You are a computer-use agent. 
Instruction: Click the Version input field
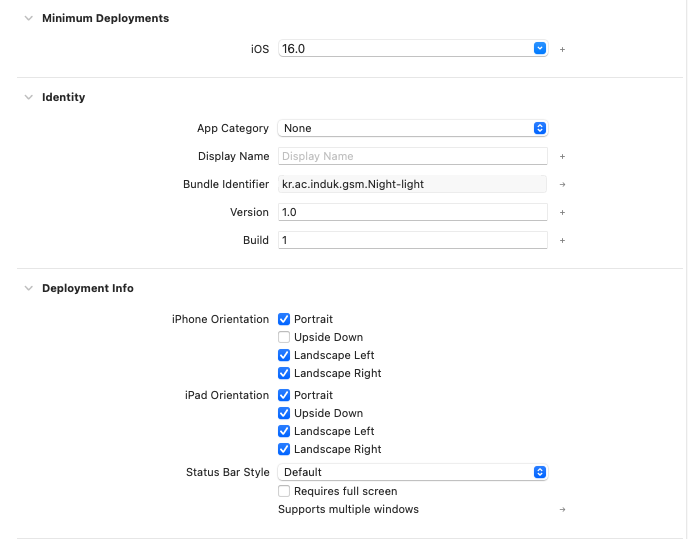pyautogui.click(x=413, y=212)
